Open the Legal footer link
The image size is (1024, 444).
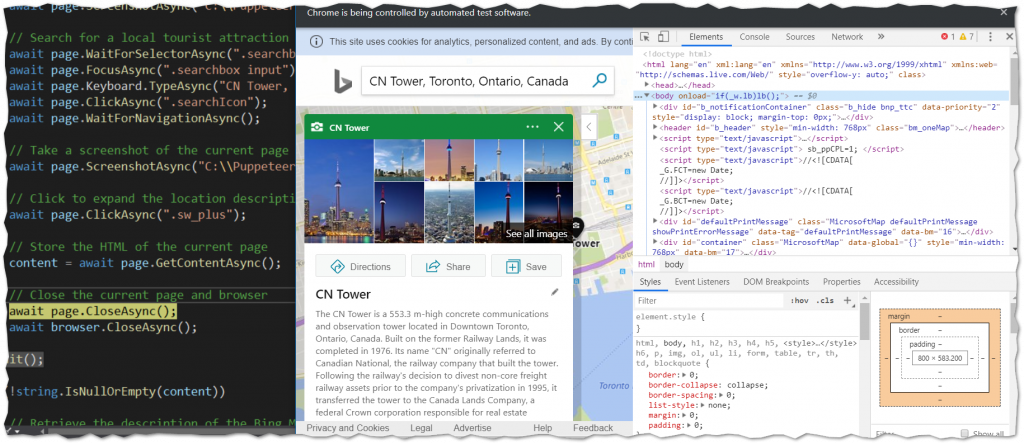[421, 428]
